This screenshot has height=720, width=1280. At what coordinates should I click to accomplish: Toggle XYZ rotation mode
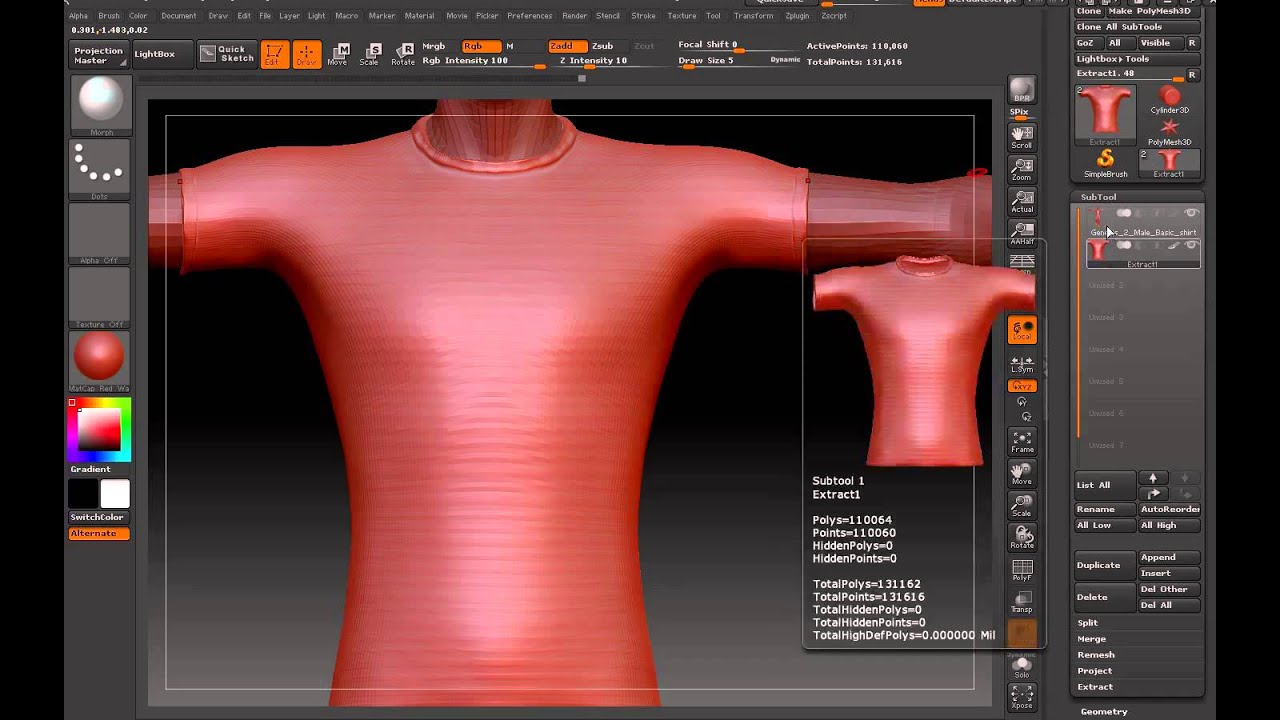coord(1021,386)
